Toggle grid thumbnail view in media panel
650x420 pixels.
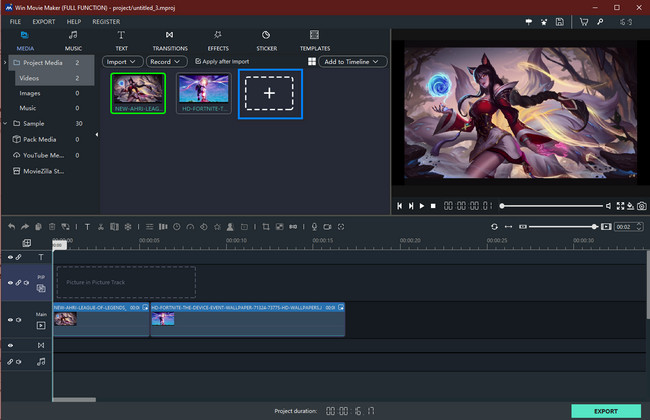point(312,62)
